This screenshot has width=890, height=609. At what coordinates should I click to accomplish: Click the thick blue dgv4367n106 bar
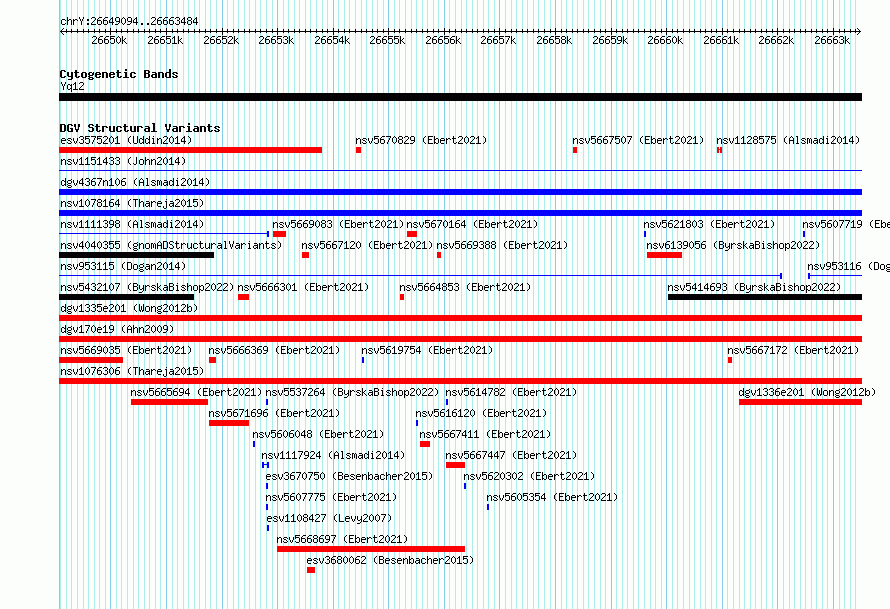460,192
